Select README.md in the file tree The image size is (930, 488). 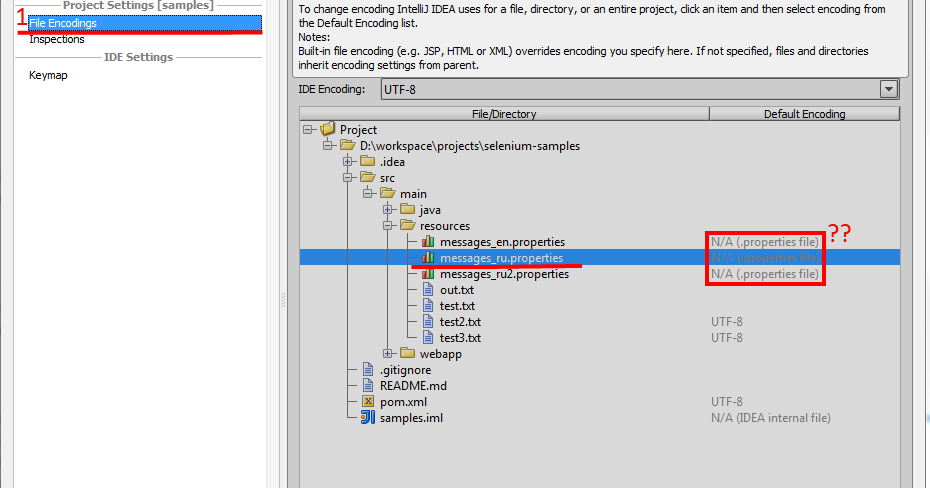tap(413, 386)
